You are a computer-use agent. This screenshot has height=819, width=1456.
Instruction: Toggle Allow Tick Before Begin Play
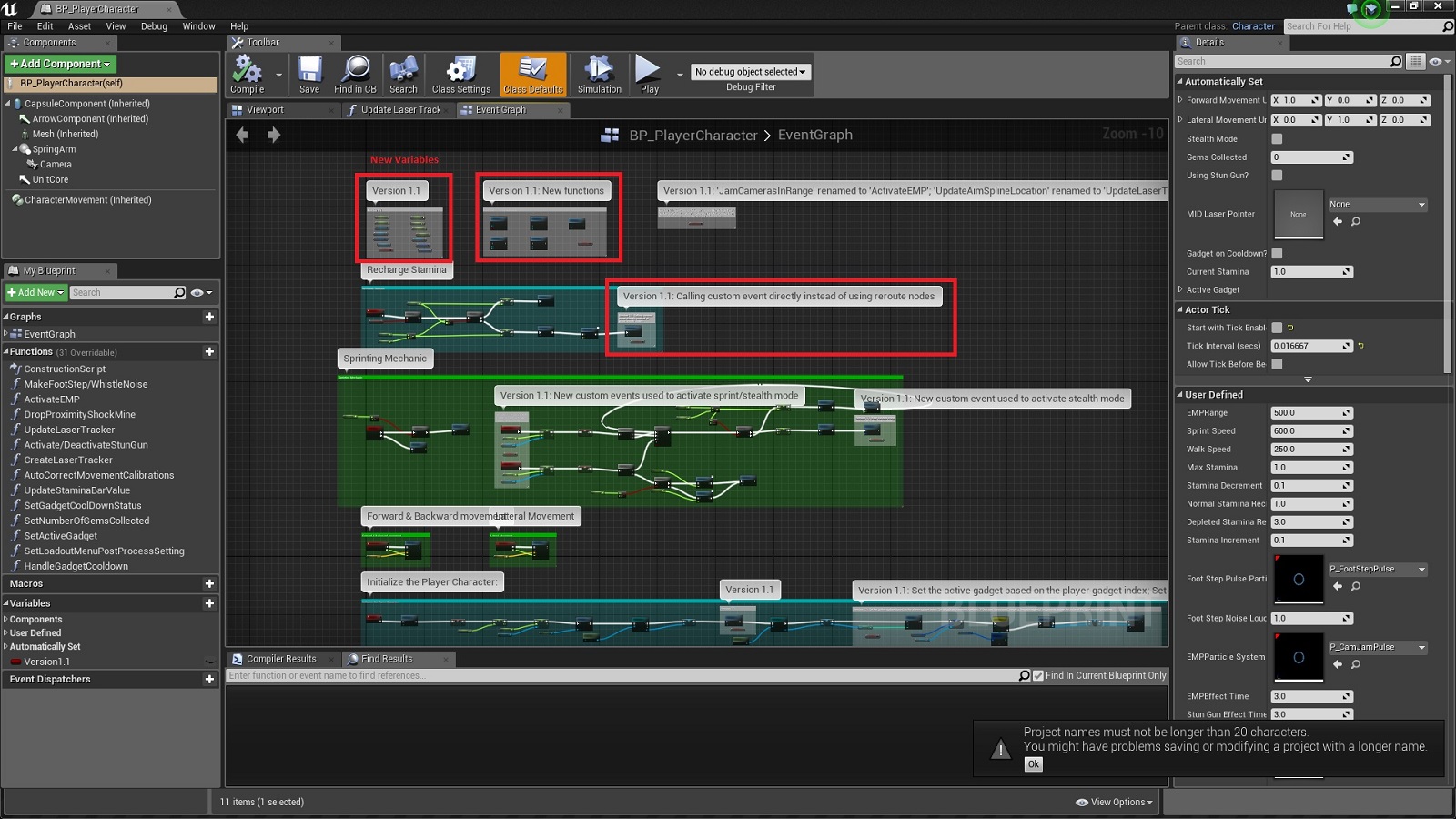[1277, 364]
